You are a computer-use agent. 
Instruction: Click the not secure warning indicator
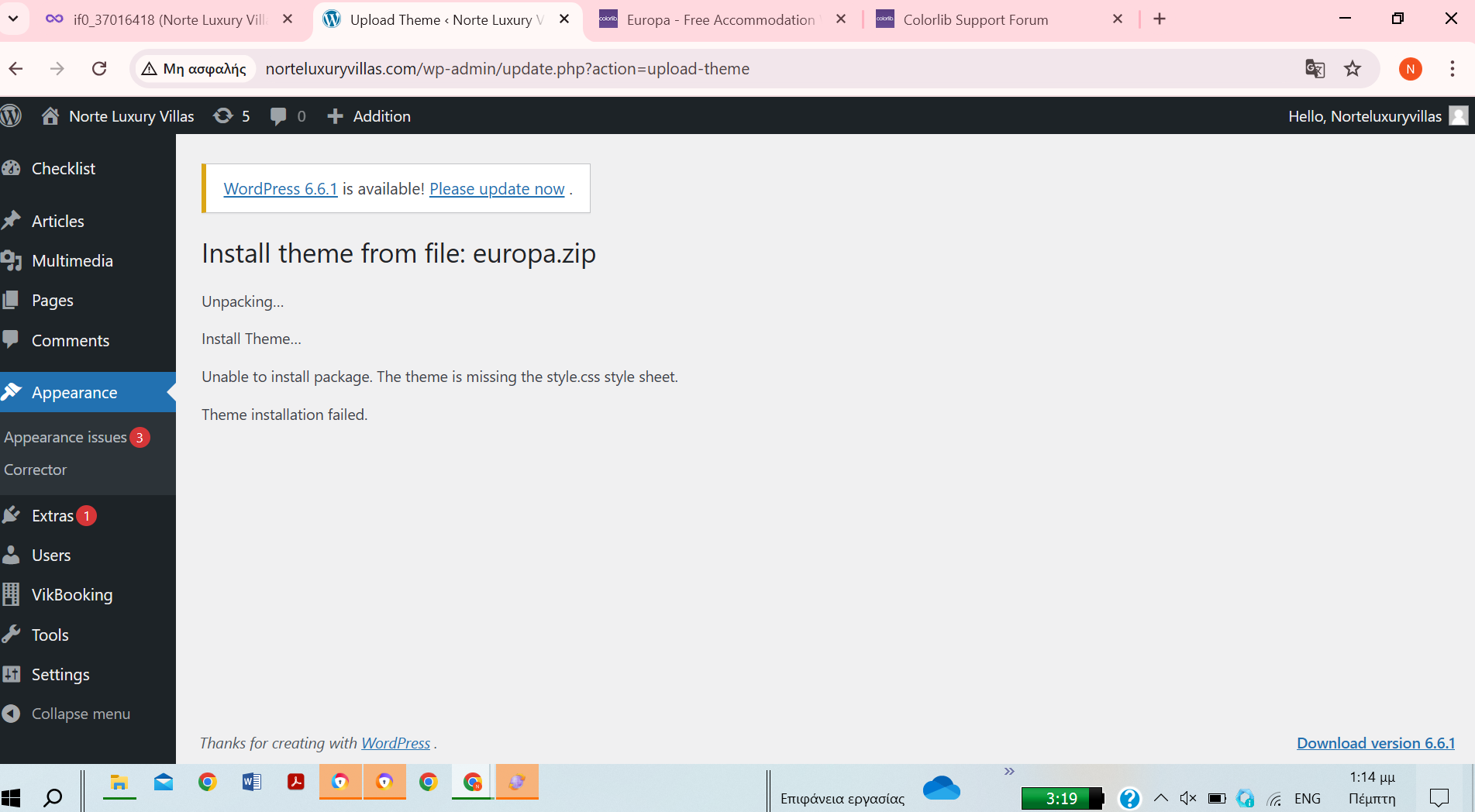tap(194, 68)
